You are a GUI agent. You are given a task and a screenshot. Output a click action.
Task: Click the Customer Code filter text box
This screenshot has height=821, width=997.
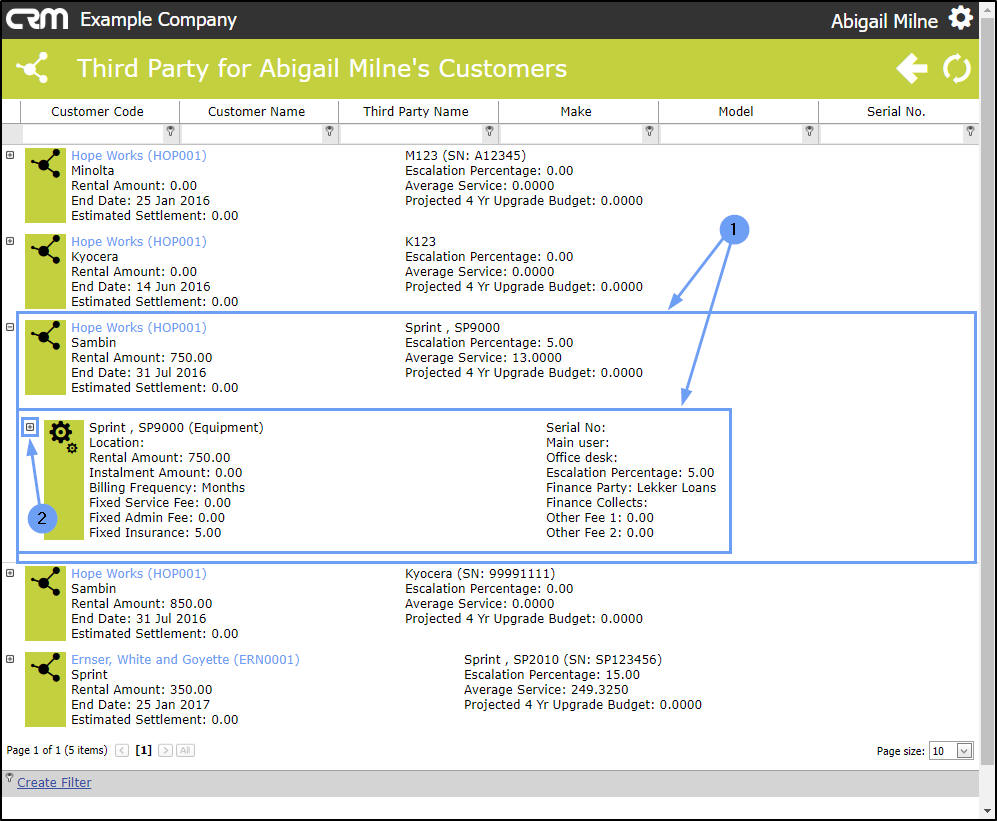[93, 133]
